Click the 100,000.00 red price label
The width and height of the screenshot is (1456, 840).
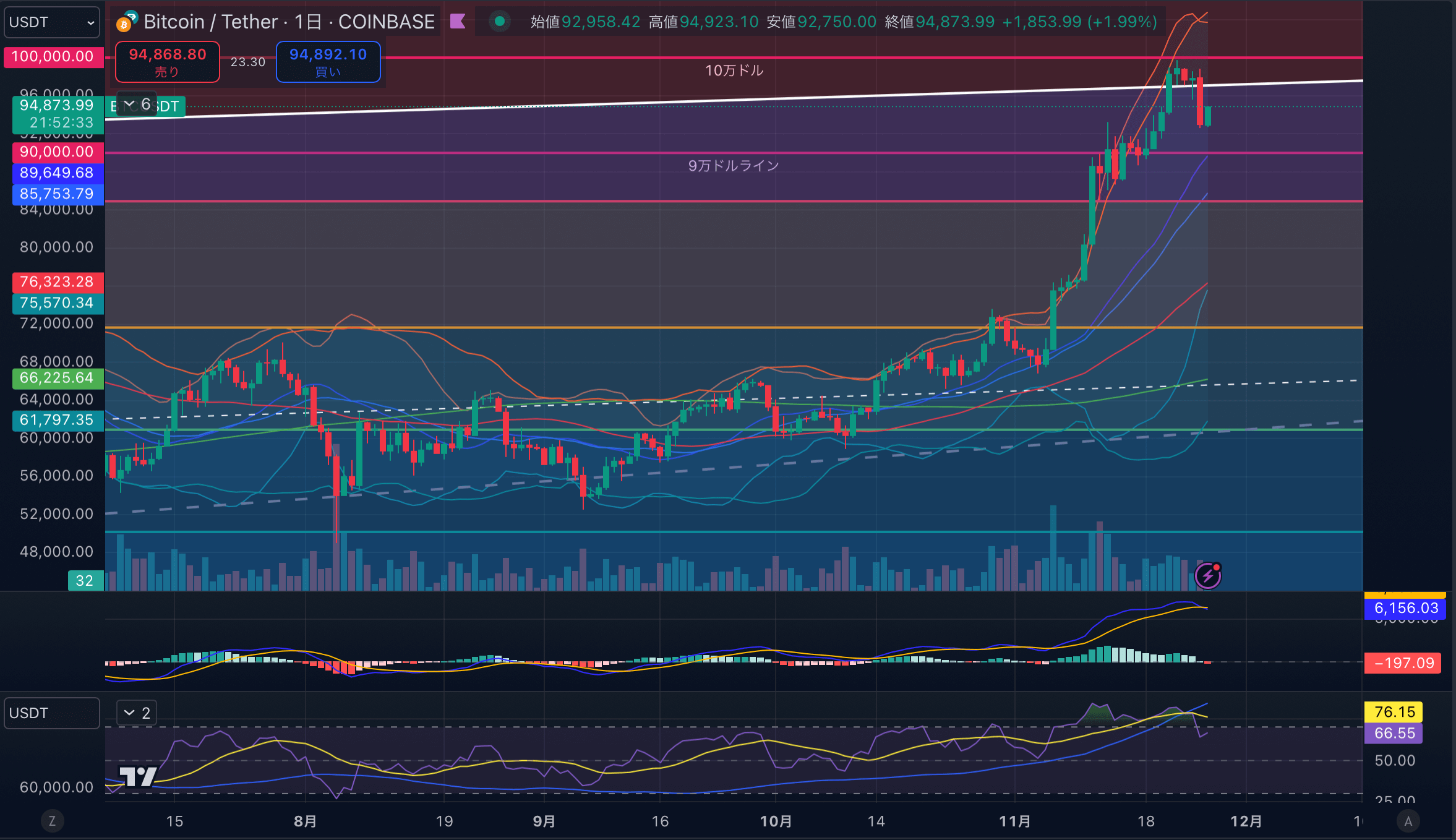click(54, 57)
